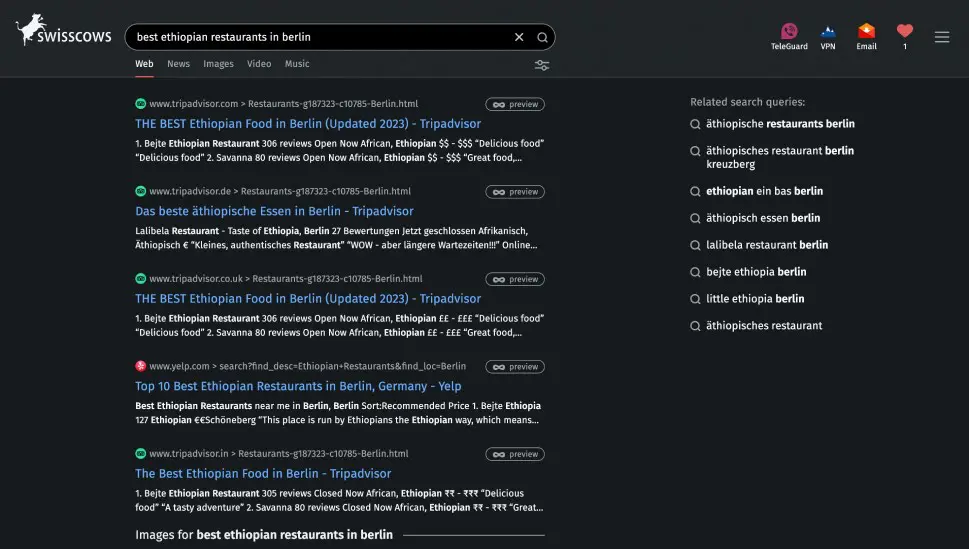
Task: Clear the search query with X icon
Action: 519,37
